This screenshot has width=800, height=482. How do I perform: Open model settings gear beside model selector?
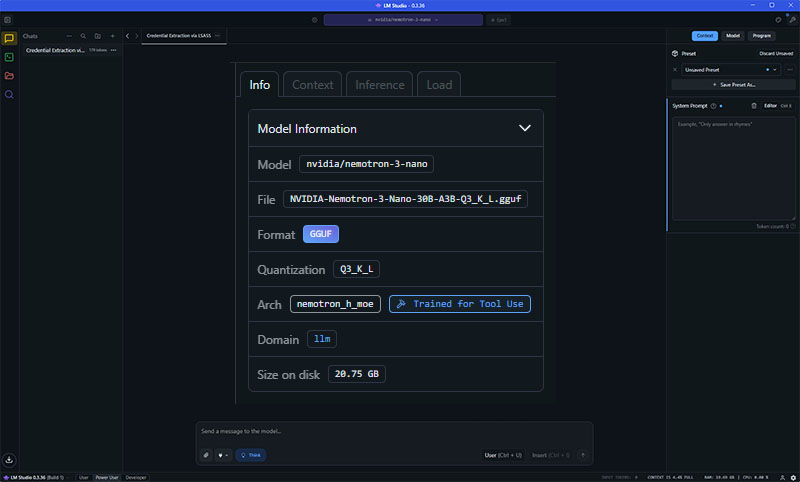pos(315,20)
